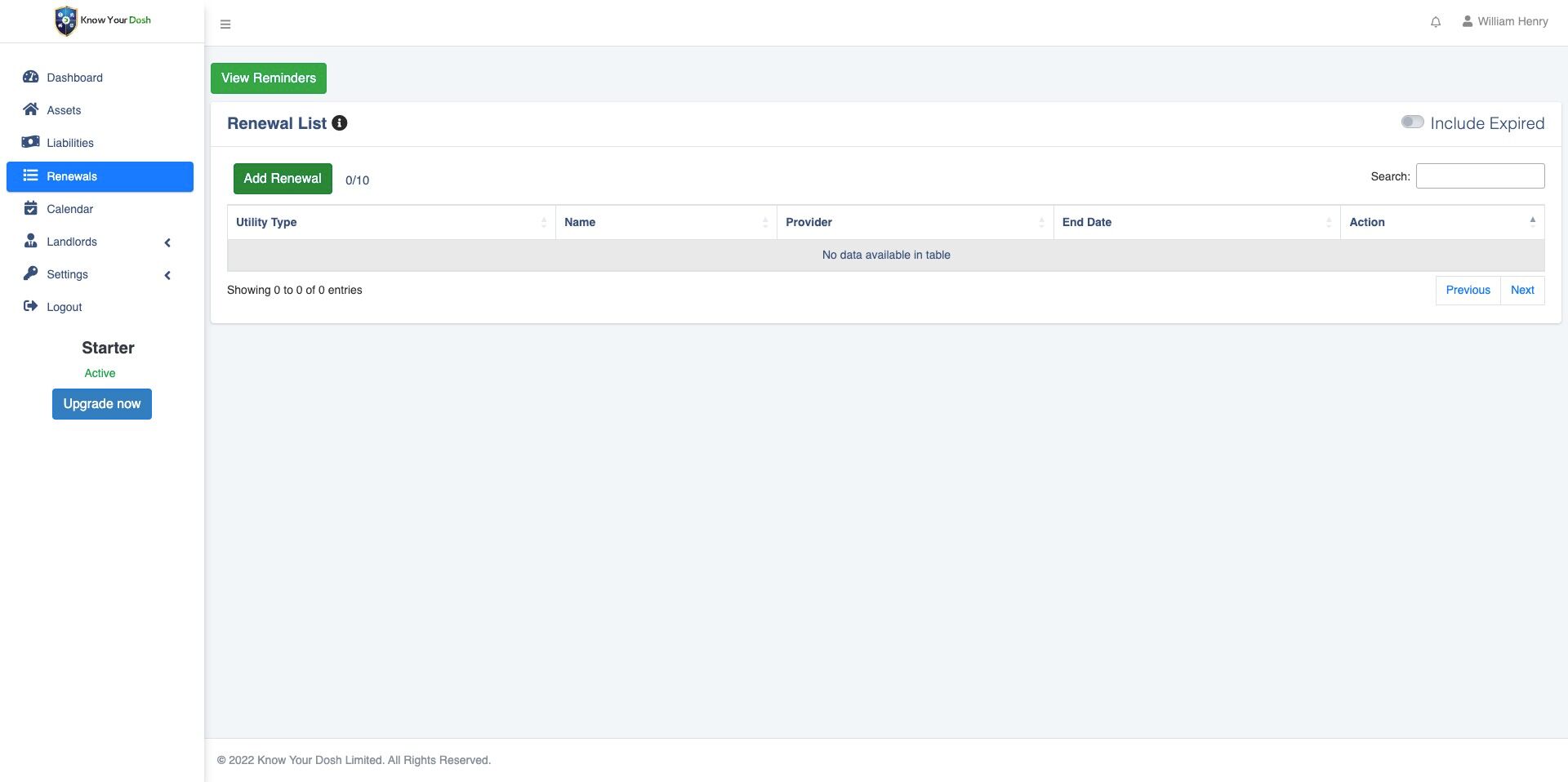Toggle the Include Expired switch
Viewport: 1568px width, 782px height.
[1412, 122]
